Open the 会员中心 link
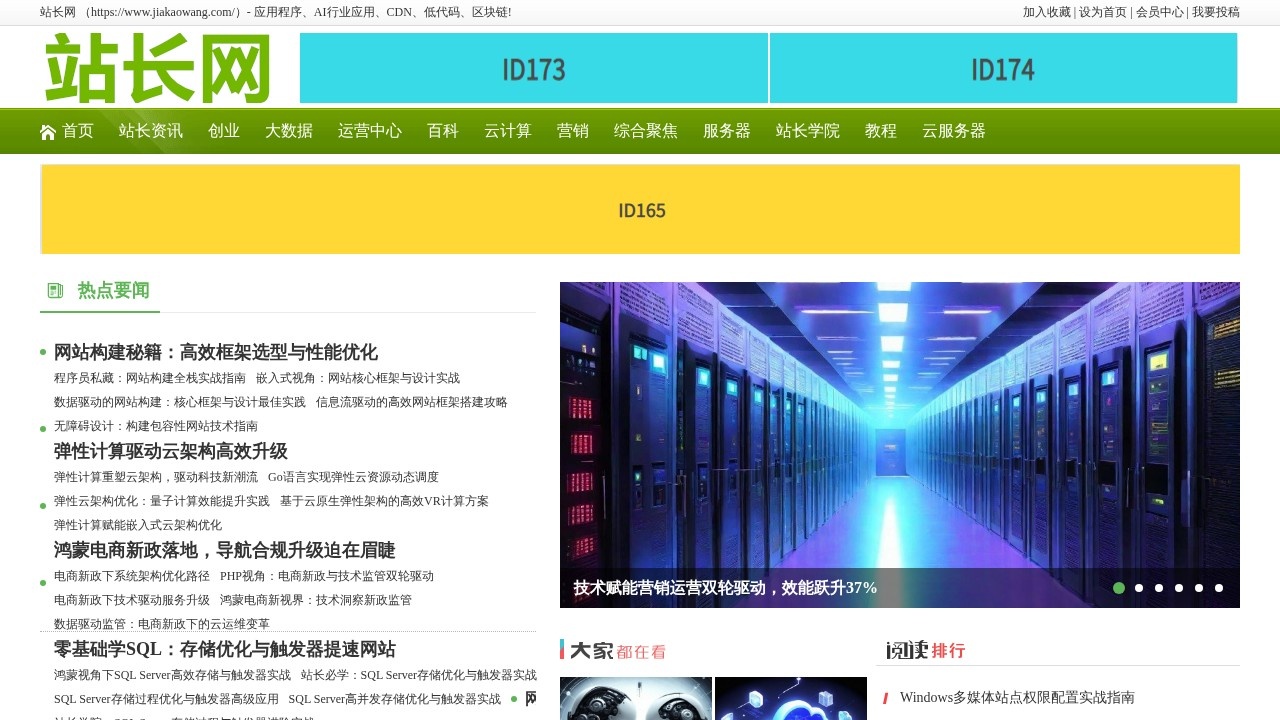The height and width of the screenshot is (720, 1280). (x=1160, y=12)
